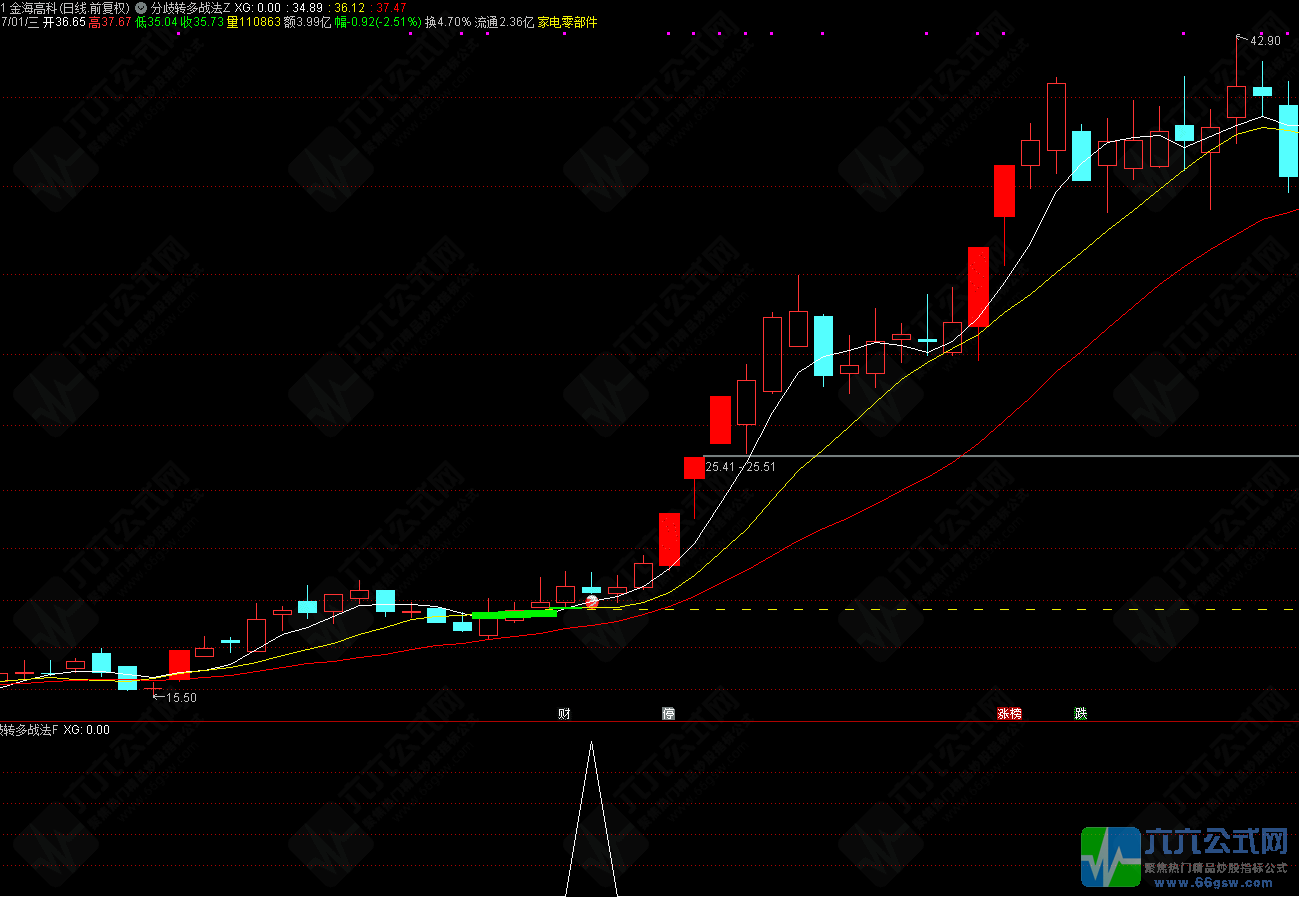Screen dimensions: 1299x897
Task: Click the 金海高科 (日线 前复权) stock title
Action: coord(70,7)
